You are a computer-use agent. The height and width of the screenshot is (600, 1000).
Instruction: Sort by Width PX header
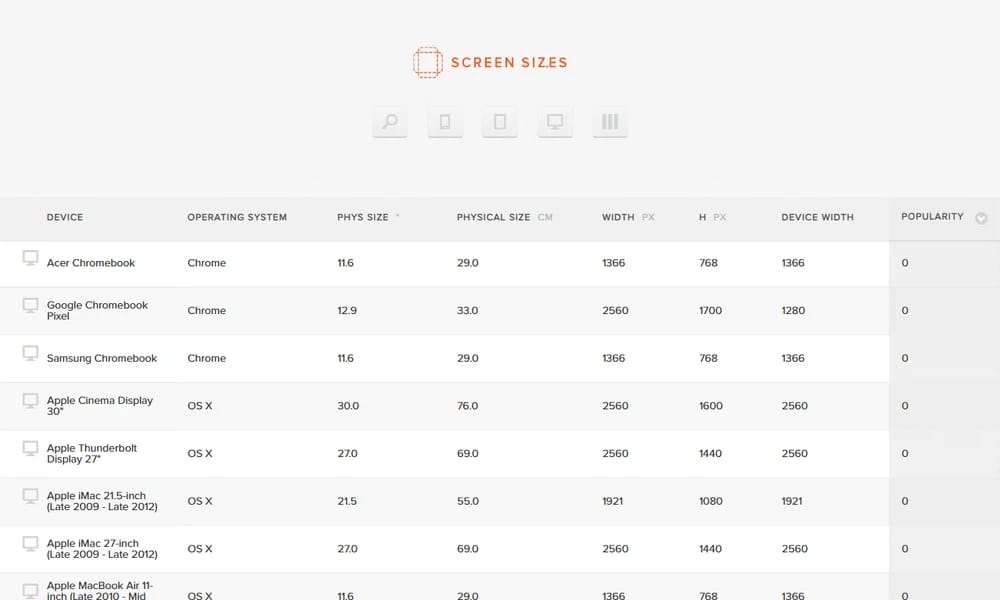point(628,217)
